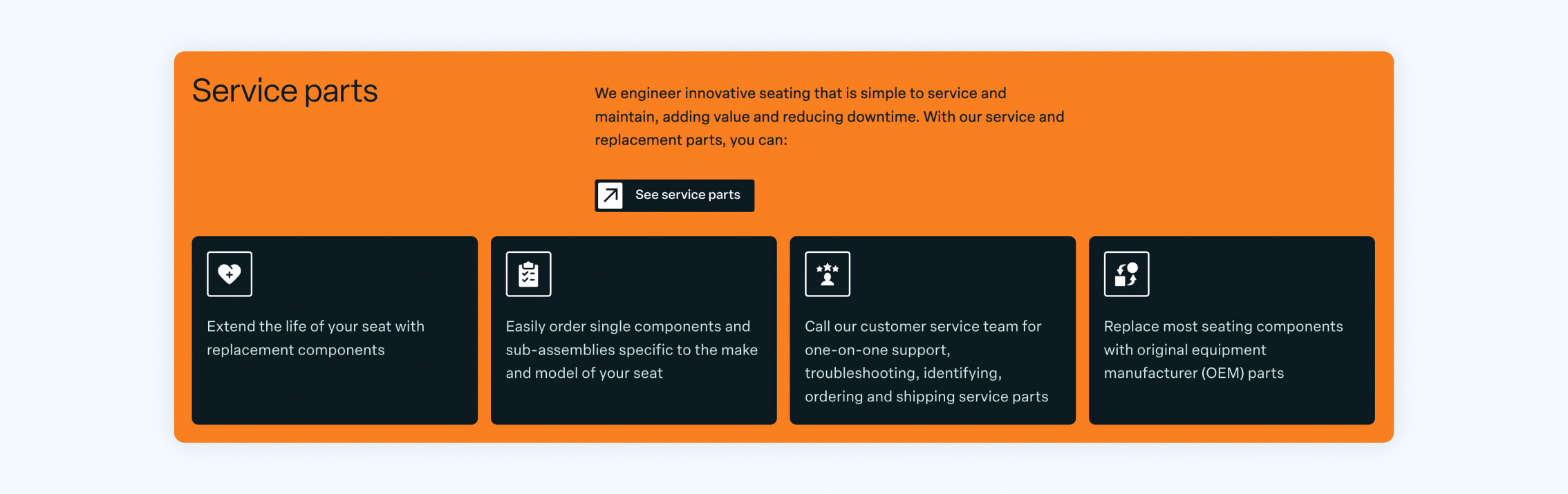The image size is (1568, 494).
Task: Select the "Replace most seating components" text
Action: [1223, 350]
